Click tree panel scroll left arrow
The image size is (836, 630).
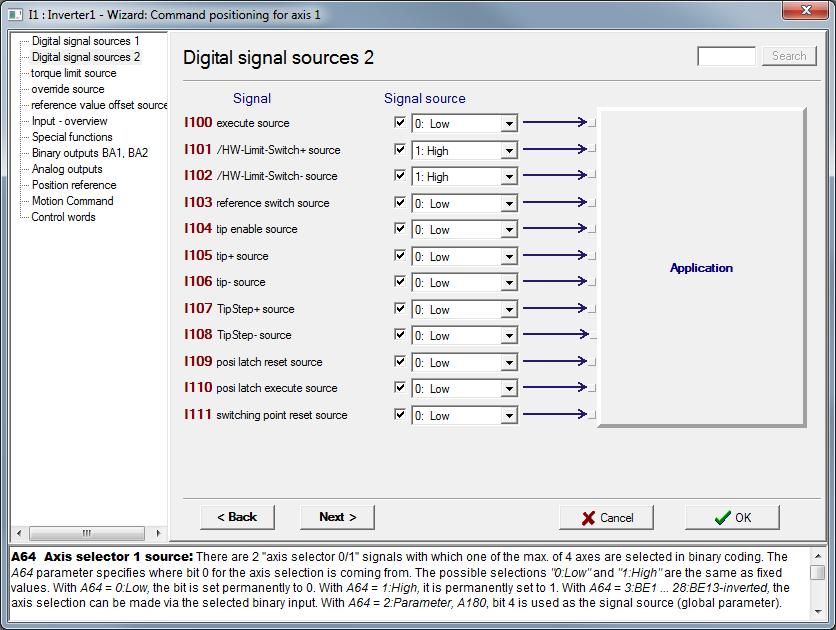[19, 533]
